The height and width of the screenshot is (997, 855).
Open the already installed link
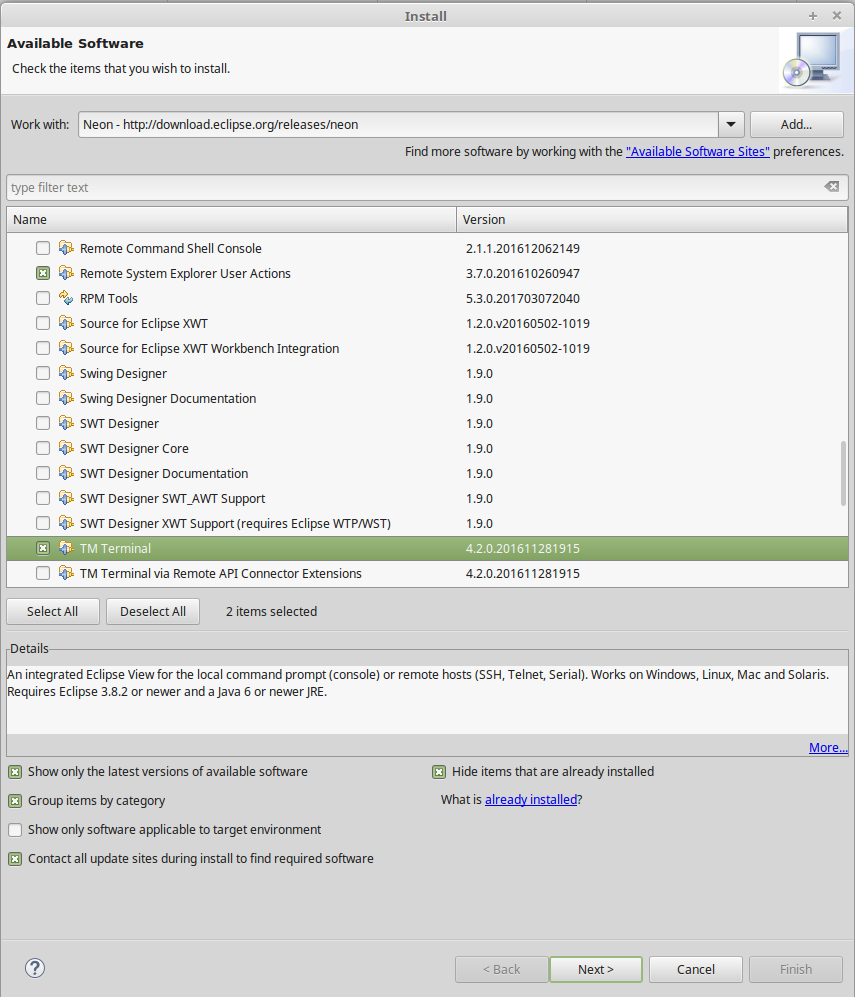[x=531, y=799]
